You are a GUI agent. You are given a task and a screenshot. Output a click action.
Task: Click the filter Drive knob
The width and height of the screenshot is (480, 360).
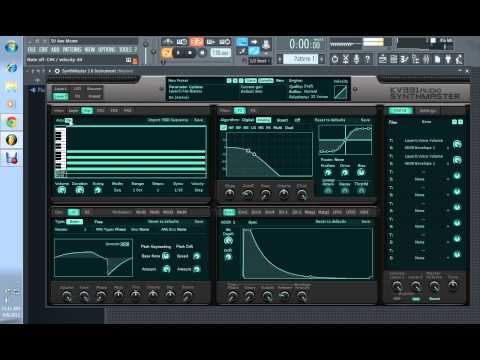click(345, 172)
